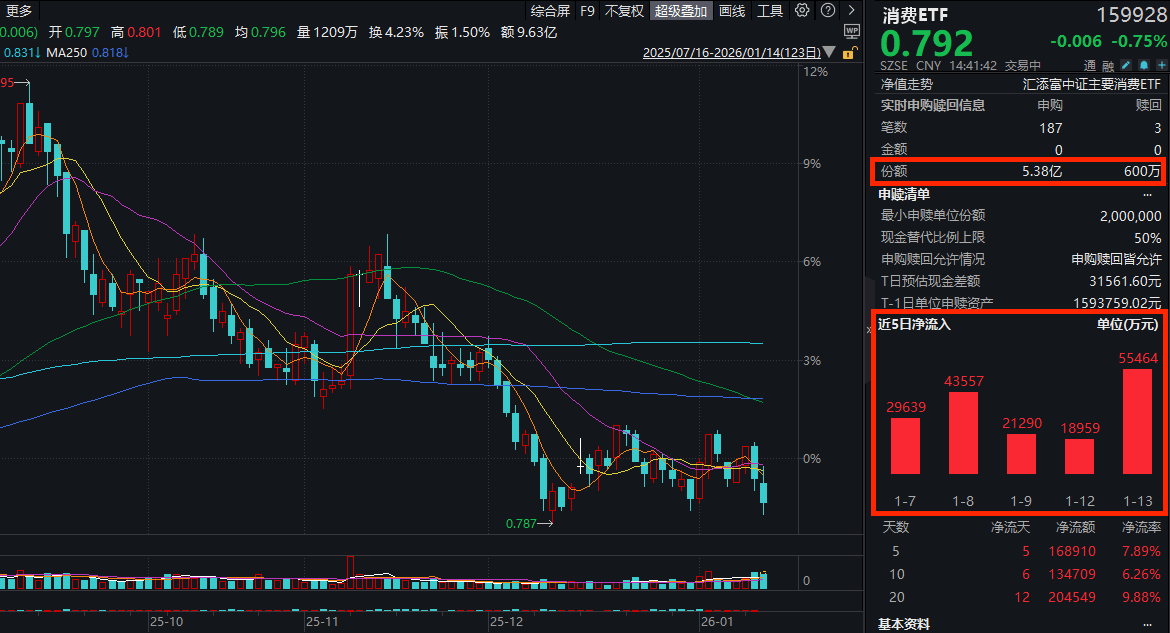Viewport: 1170px width, 633px height.
Task: Open the help question-mark icon
Action: [827, 11]
